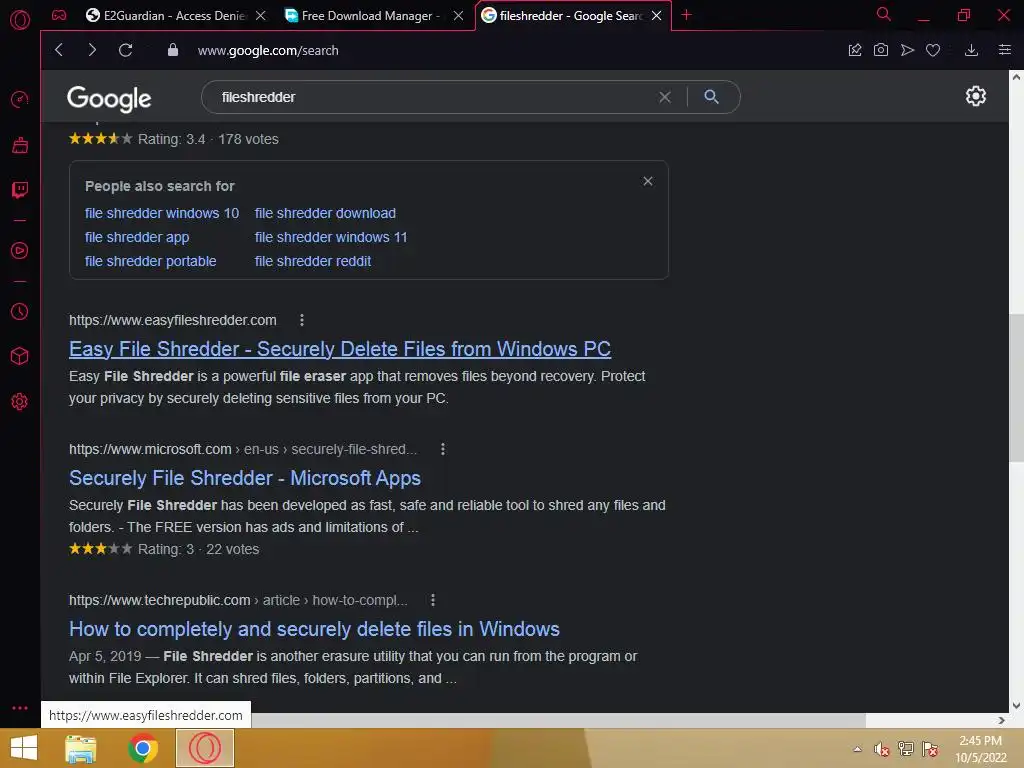Image resolution: width=1024 pixels, height=768 pixels.
Task: Click file shredder reddit suggestion
Action: 313,261
